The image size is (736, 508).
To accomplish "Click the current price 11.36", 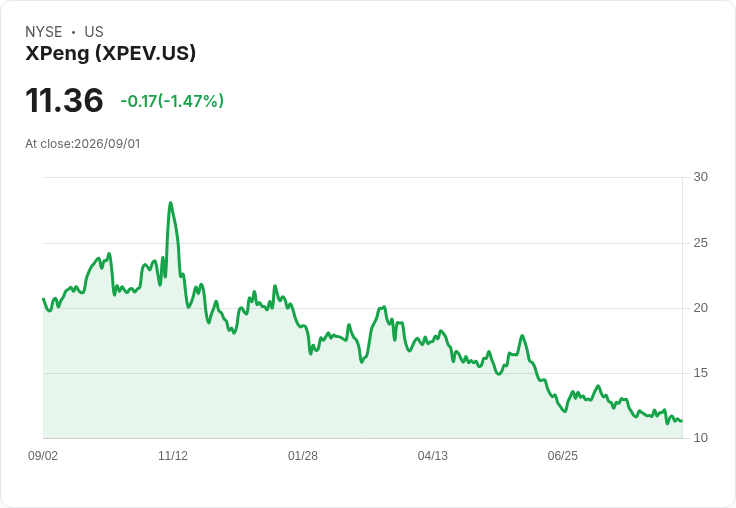I will 64,100.
